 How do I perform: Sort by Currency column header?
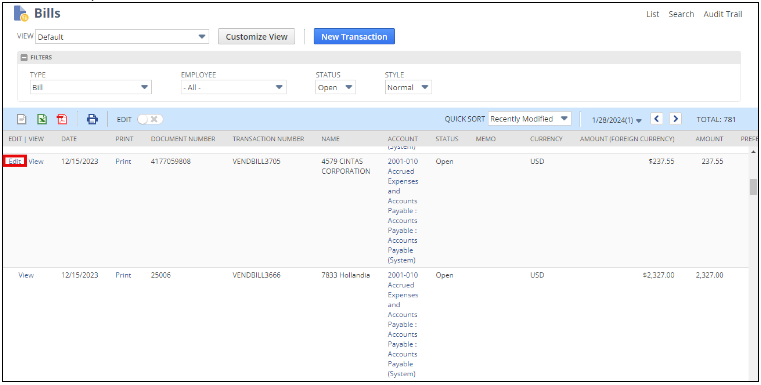546,139
